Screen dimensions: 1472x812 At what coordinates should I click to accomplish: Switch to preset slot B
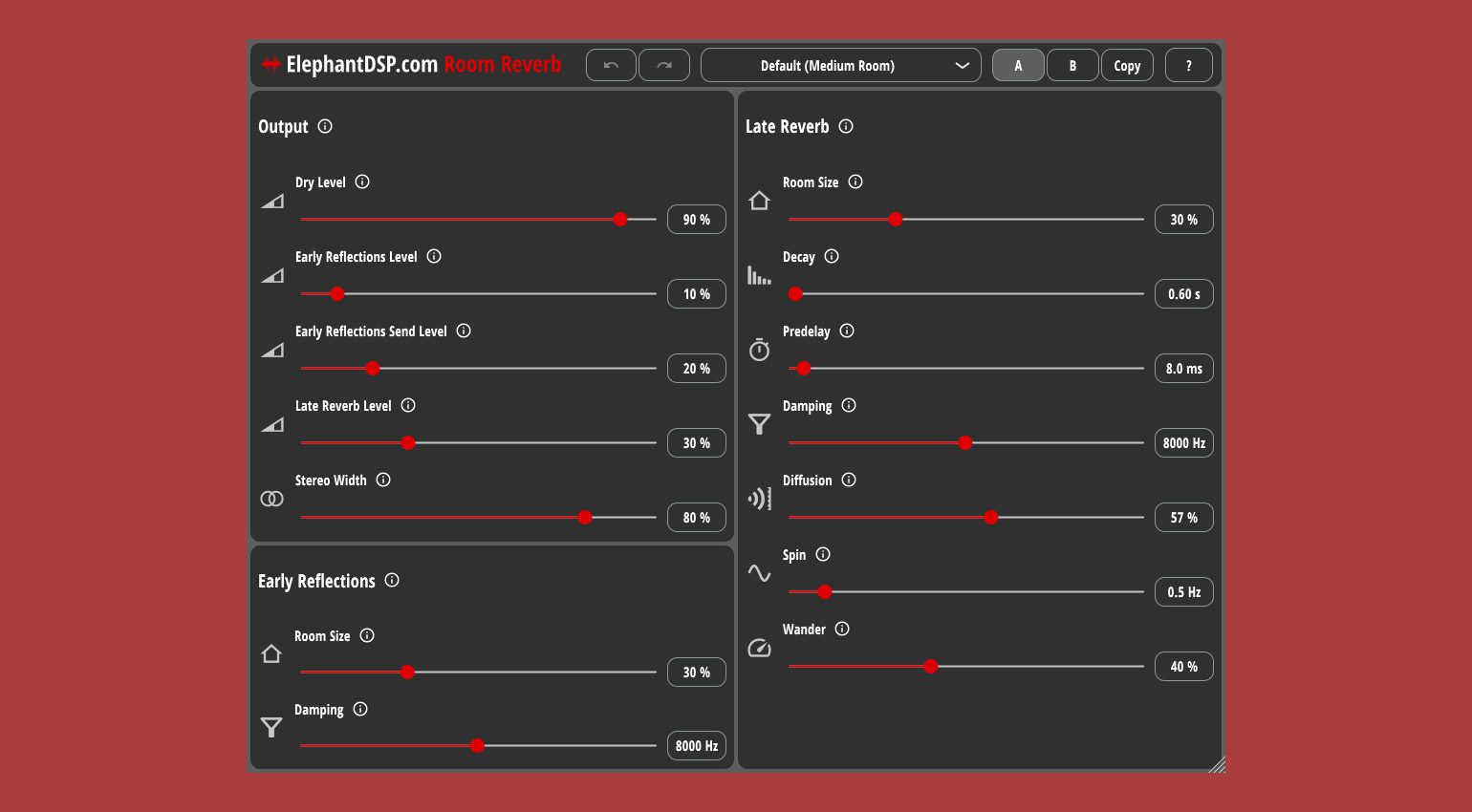point(1072,65)
